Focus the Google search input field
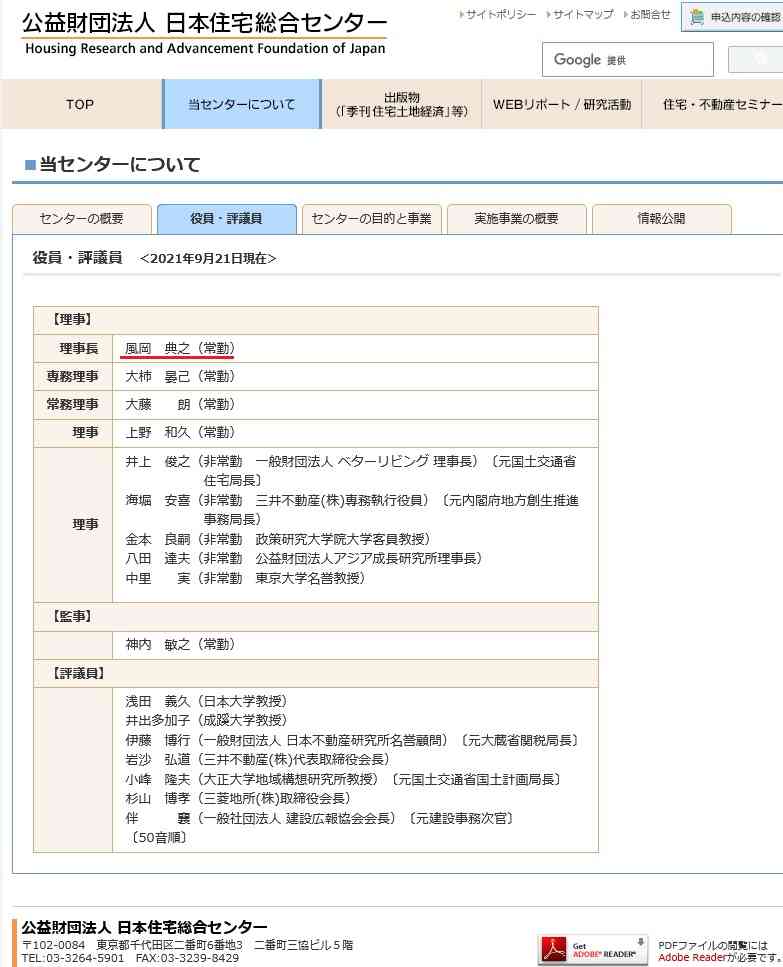The height and width of the screenshot is (967, 783). 628,60
